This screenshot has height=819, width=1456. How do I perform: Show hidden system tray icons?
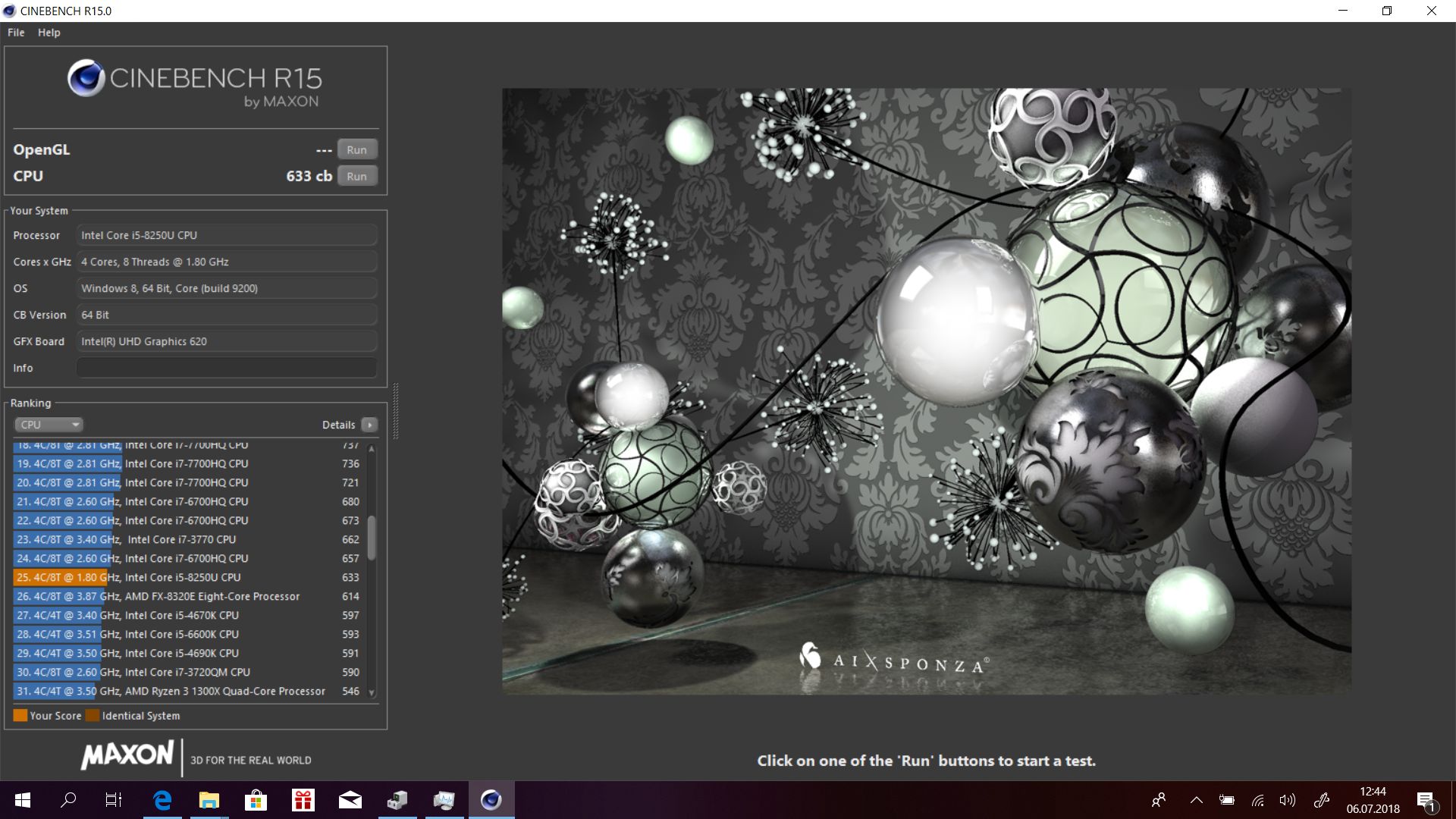[x=1196, y=800]
